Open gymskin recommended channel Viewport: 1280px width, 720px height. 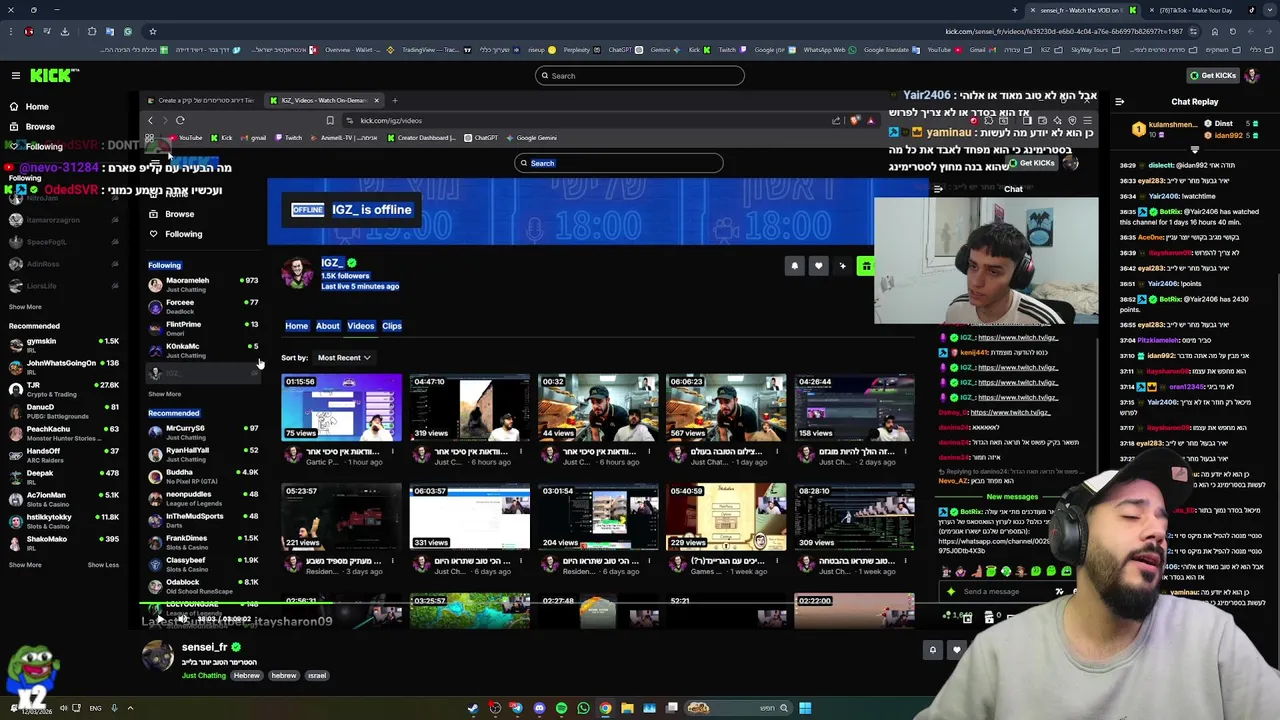(63, 345)
